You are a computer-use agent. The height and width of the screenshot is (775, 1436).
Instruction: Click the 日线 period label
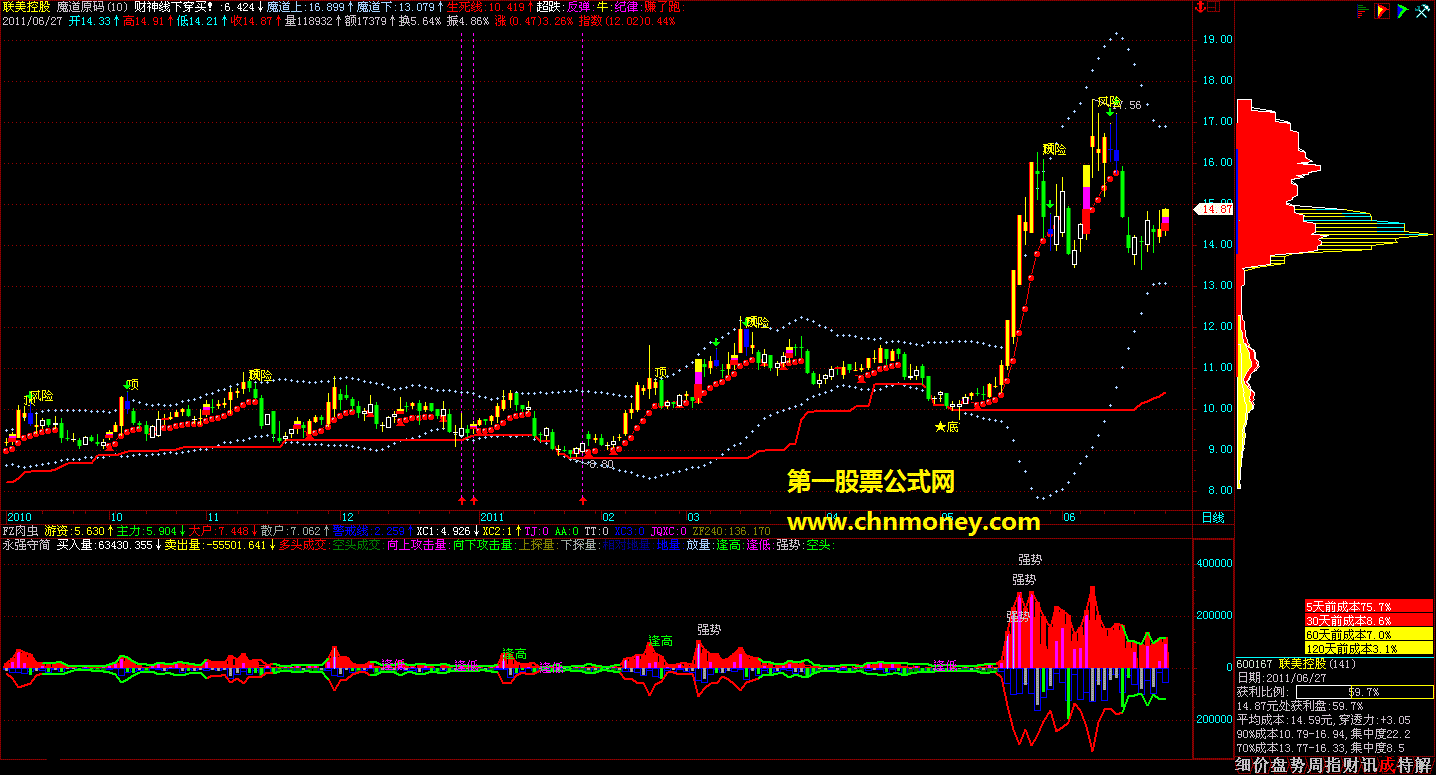[x=1212, y=517]
